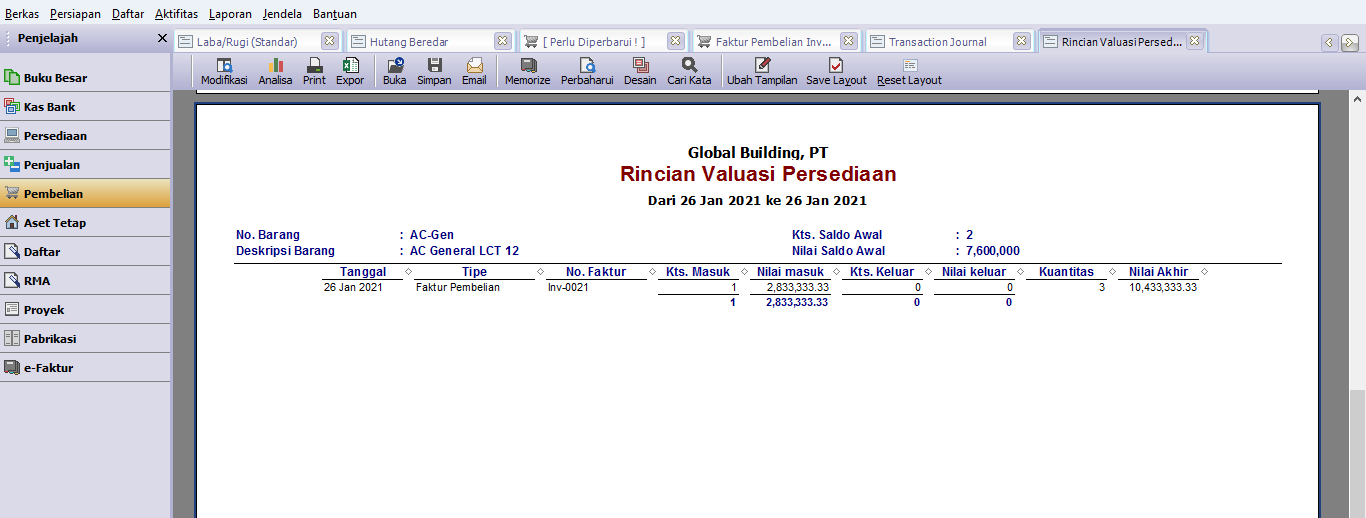Open the Modifikasi report tool
Image resolution: width=1366 pixels, height=518 pixels.
point(224,71)
